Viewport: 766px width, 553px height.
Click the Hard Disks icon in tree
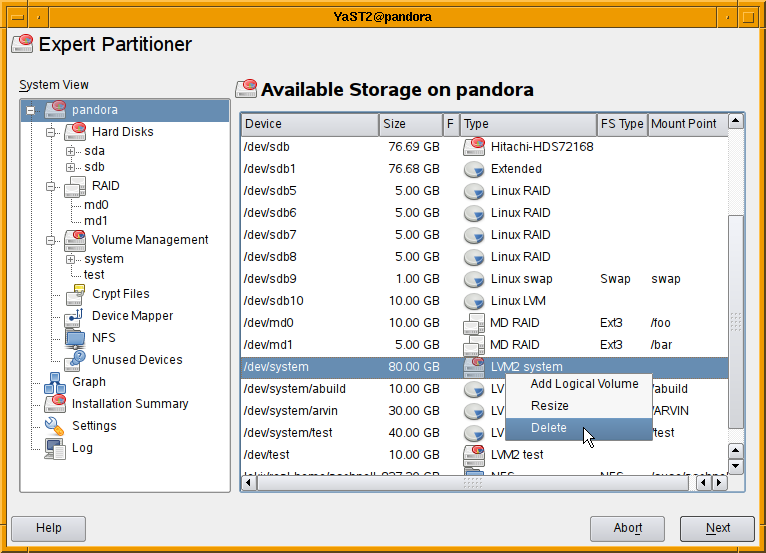point(75,131)
